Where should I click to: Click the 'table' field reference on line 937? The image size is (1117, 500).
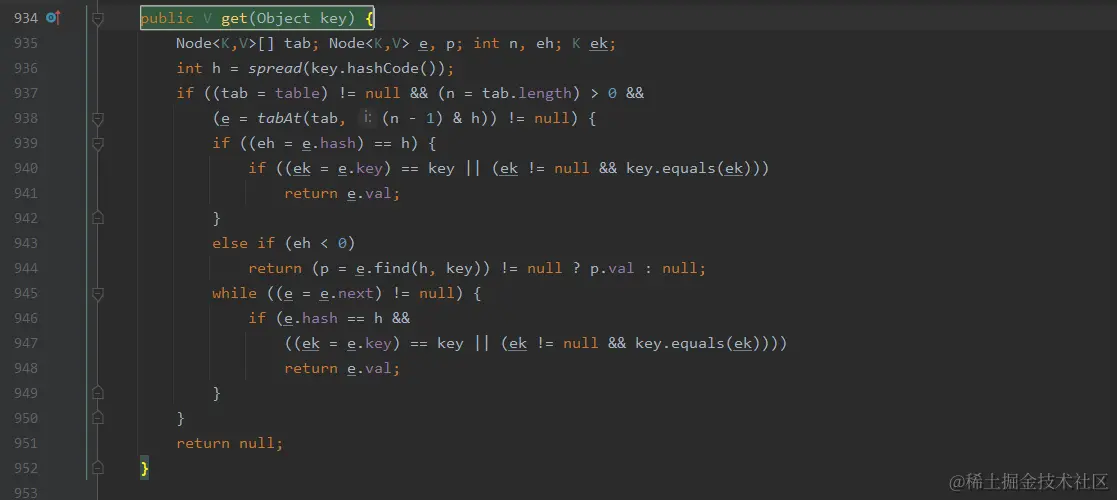click(297, 93)
